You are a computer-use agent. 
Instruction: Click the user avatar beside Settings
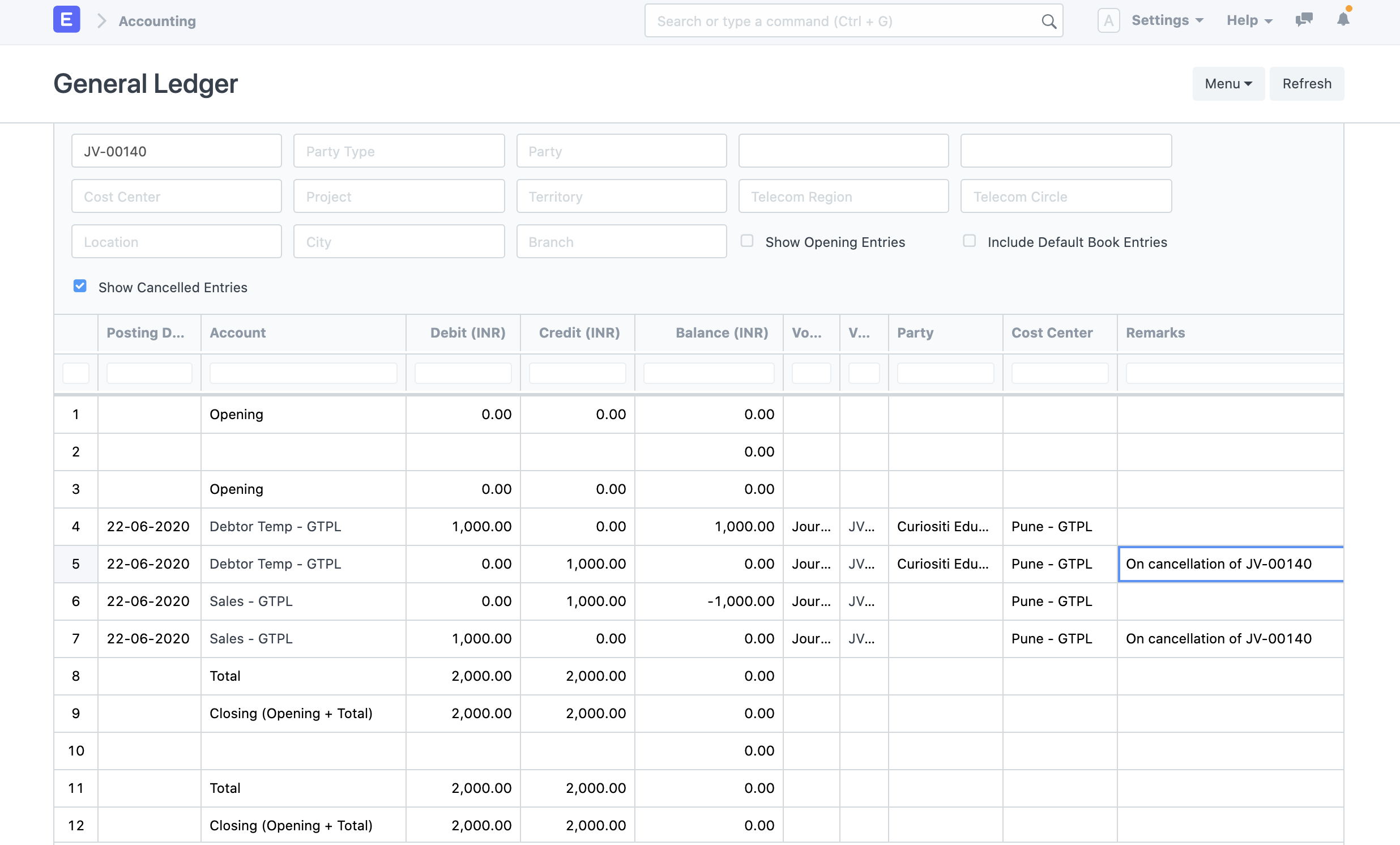tap(1108, 19)
